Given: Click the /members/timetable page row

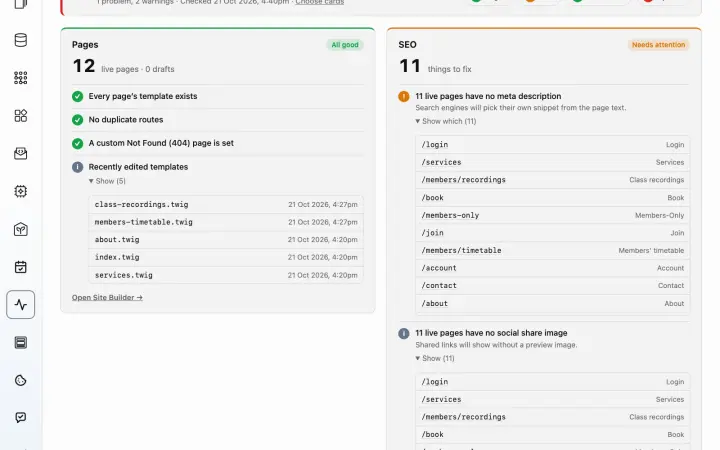Looking at the screenshot, I should [x=552, y=250].
